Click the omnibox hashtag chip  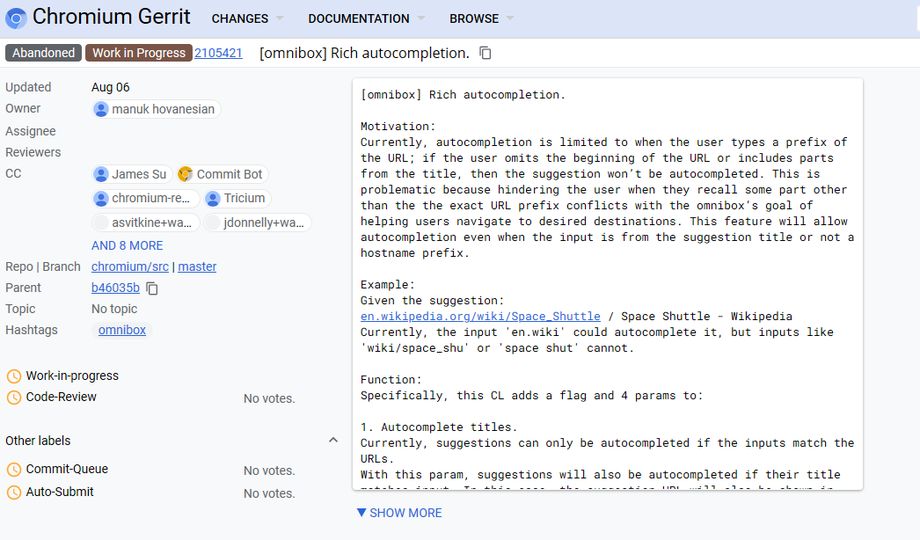pos(122,330)
